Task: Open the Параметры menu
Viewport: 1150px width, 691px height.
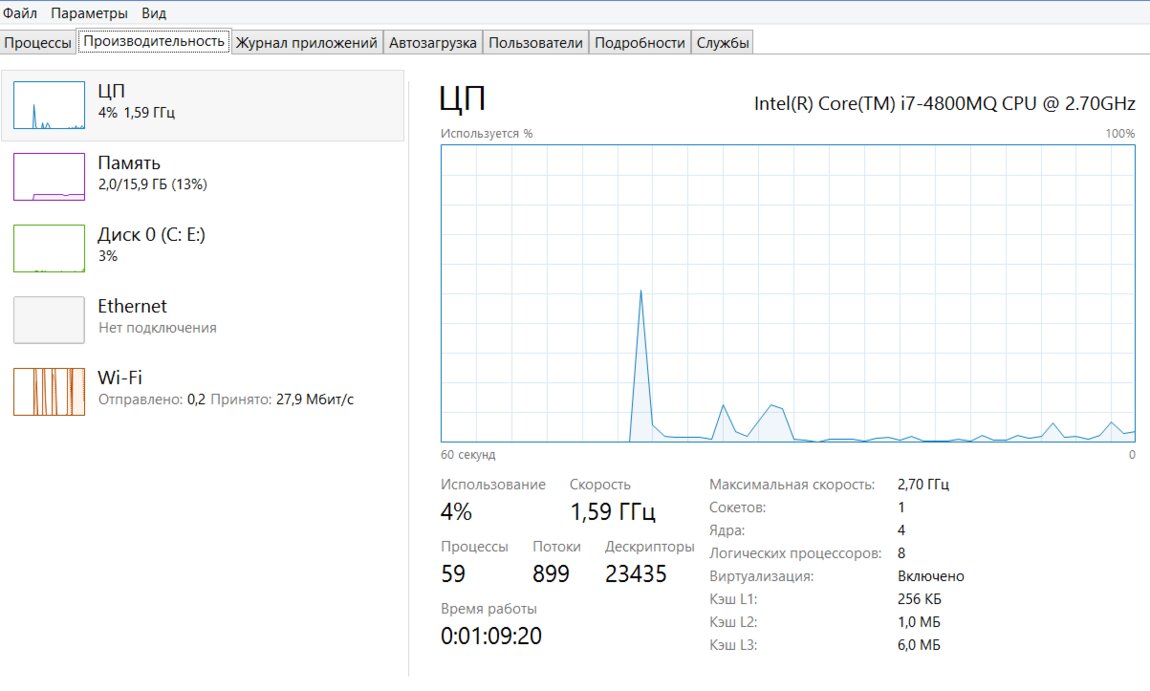Action: (x=89, y=13)
